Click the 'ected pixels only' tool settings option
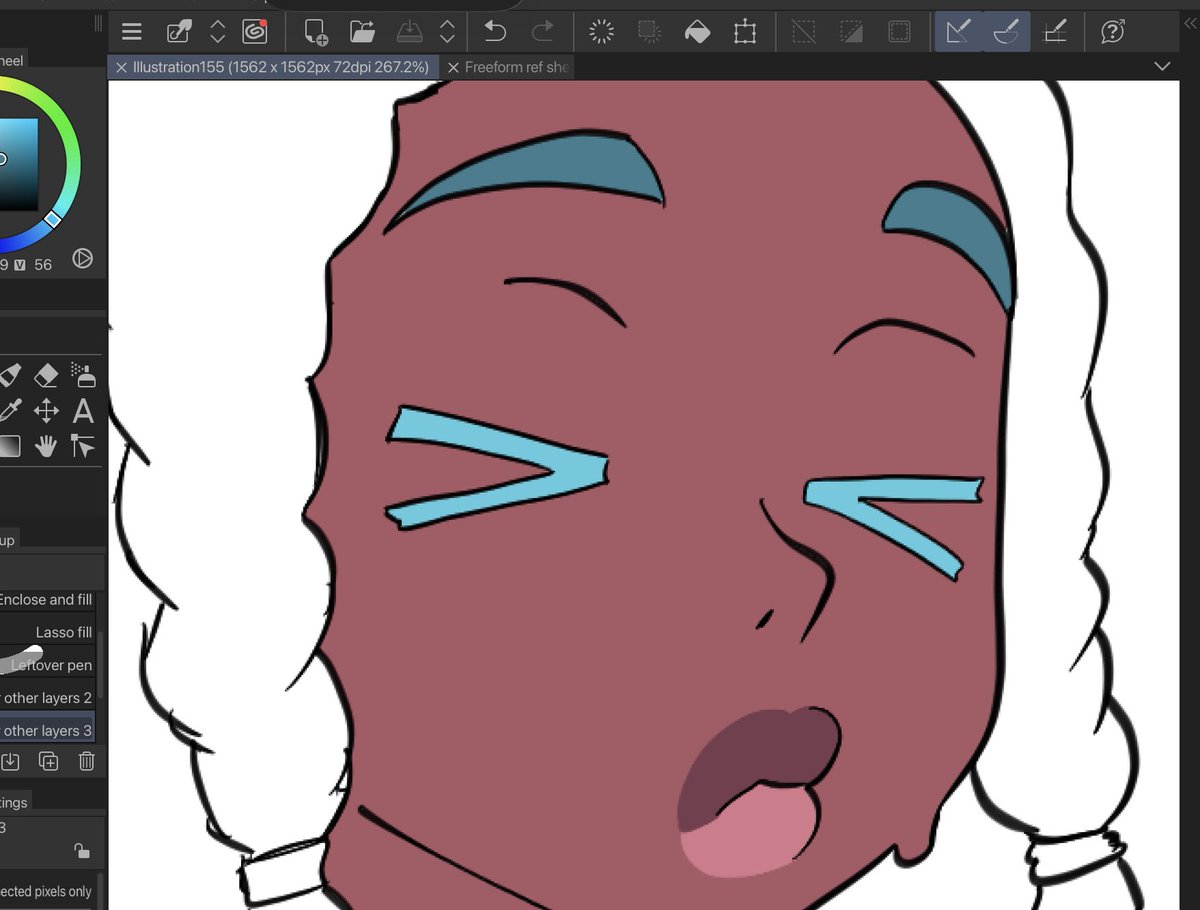This screenshot has height=910, width=1200. tap(46, 891)
